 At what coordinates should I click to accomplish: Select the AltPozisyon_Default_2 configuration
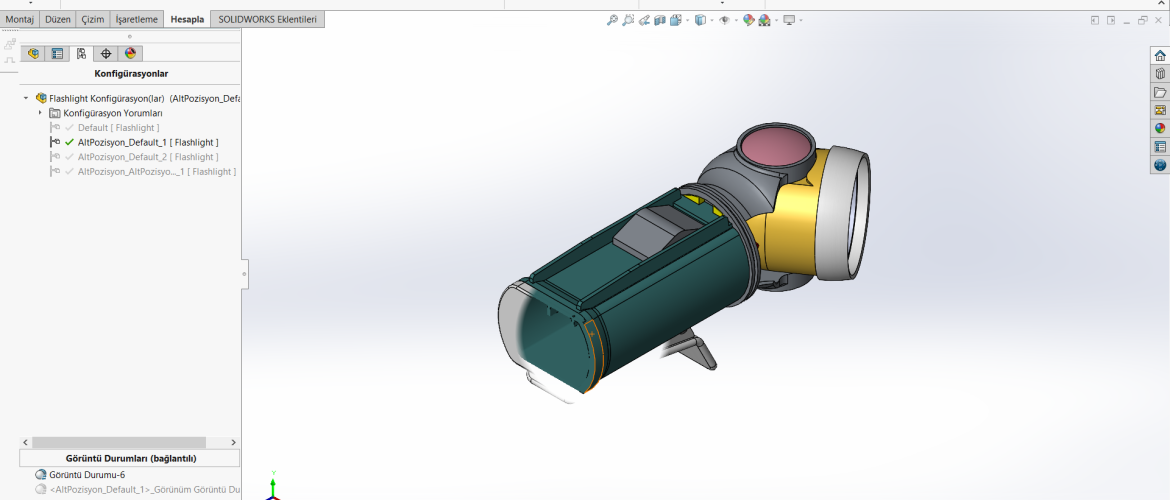[147, 157]
